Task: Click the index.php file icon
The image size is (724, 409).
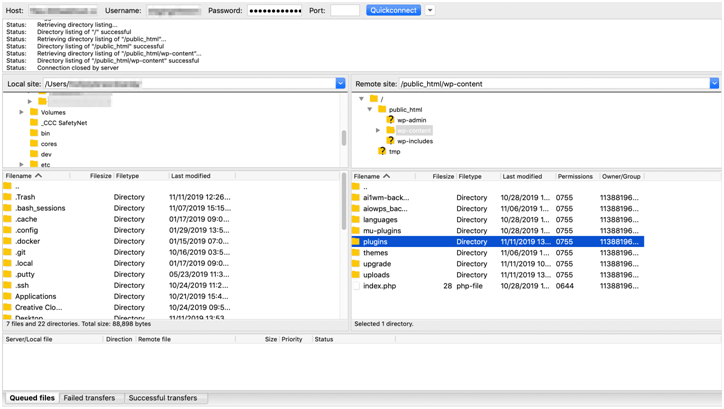Action: coord(356,286)
